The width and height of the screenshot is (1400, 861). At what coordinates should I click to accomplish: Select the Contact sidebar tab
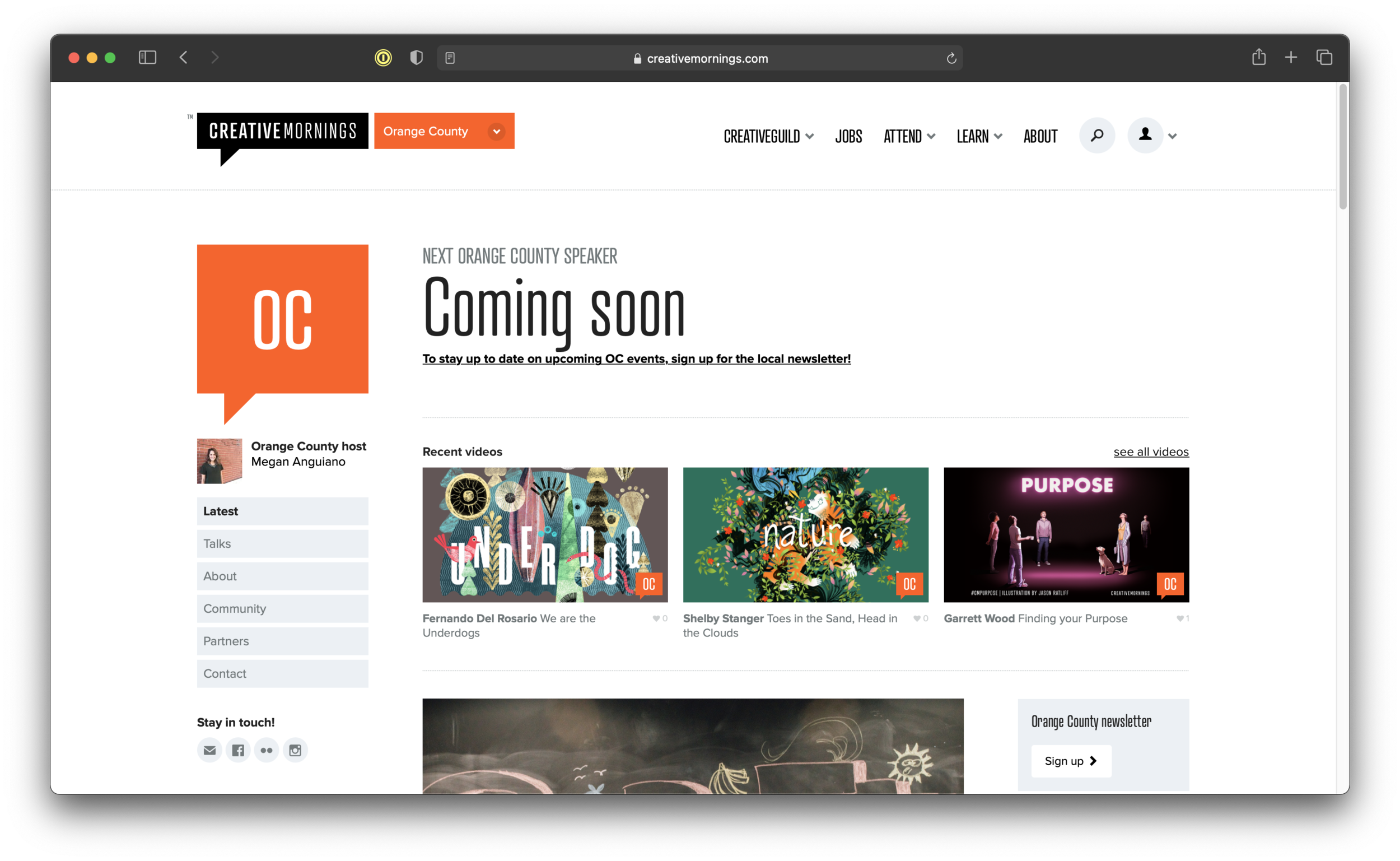click(282, 674)
